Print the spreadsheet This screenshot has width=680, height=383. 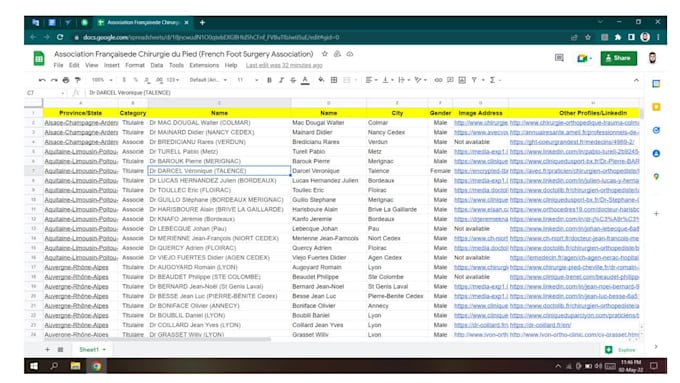(66, 80)
